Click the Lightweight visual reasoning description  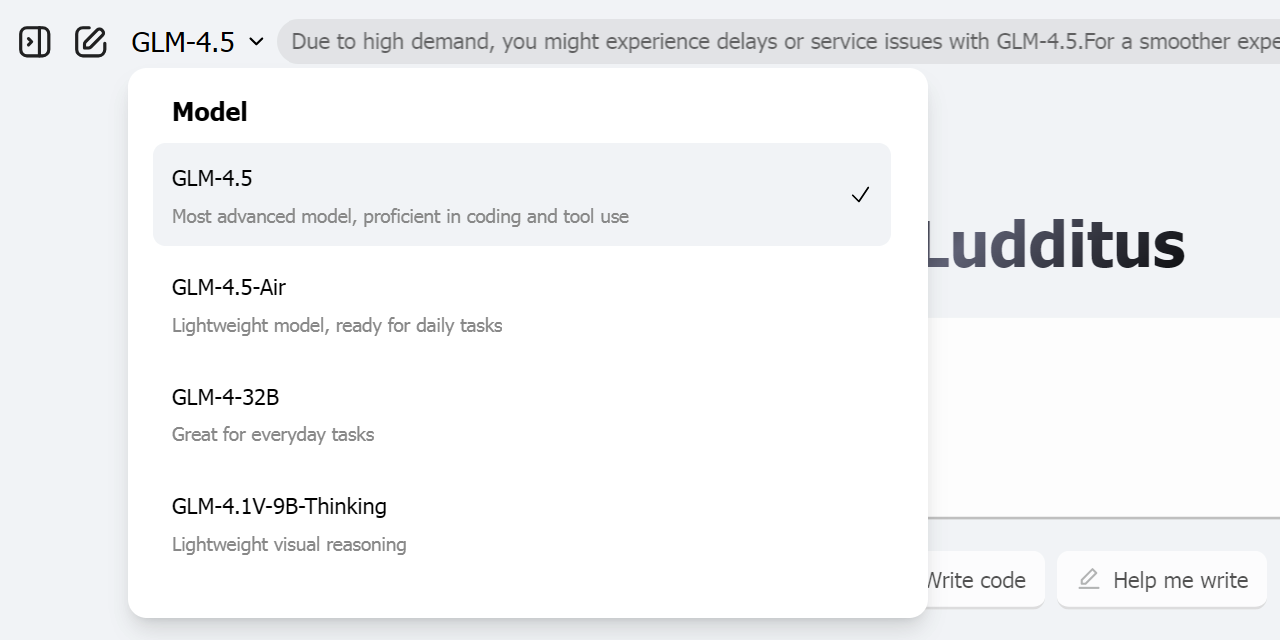(289, 545)
